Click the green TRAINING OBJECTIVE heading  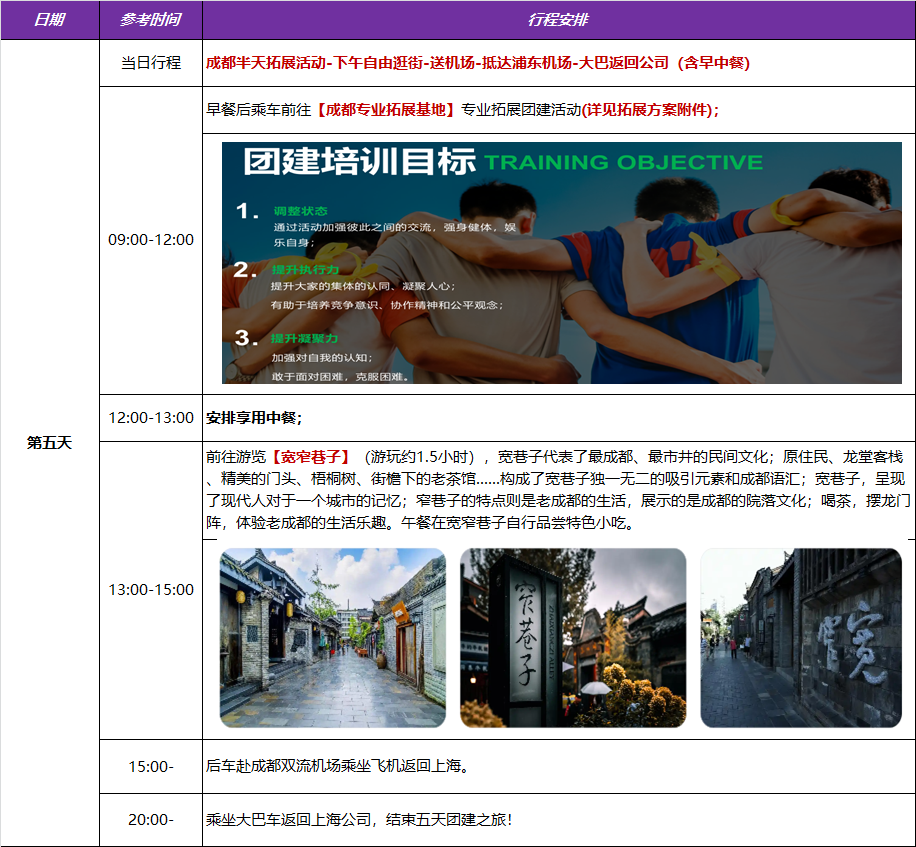coord(623,163)
